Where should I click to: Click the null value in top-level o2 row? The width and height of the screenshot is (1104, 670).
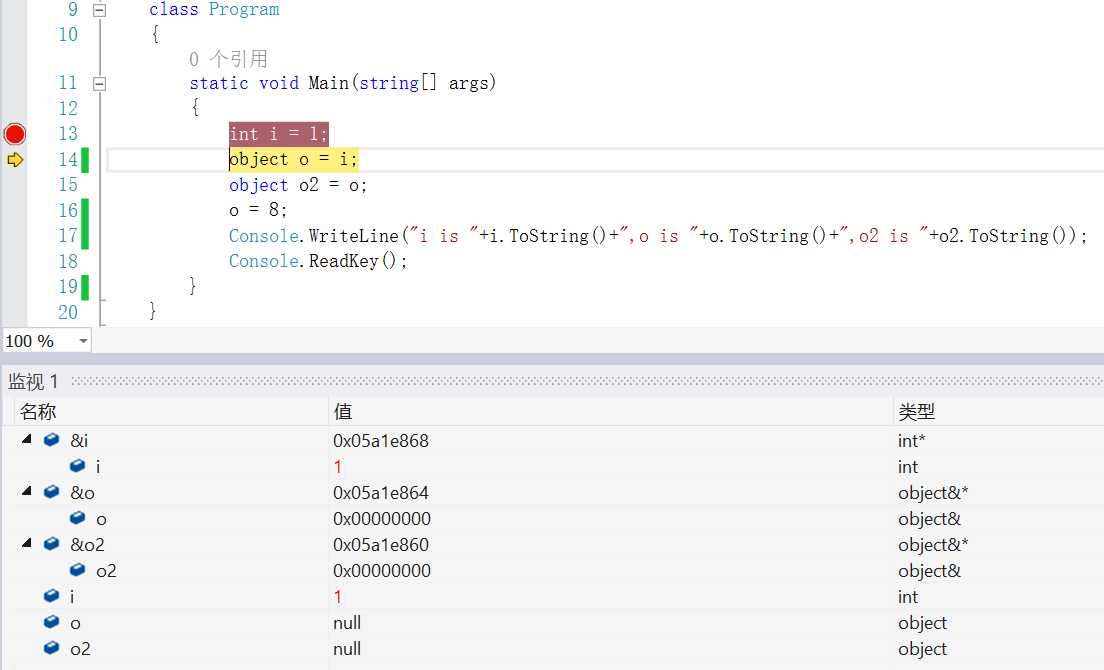[x=347, y=649]
